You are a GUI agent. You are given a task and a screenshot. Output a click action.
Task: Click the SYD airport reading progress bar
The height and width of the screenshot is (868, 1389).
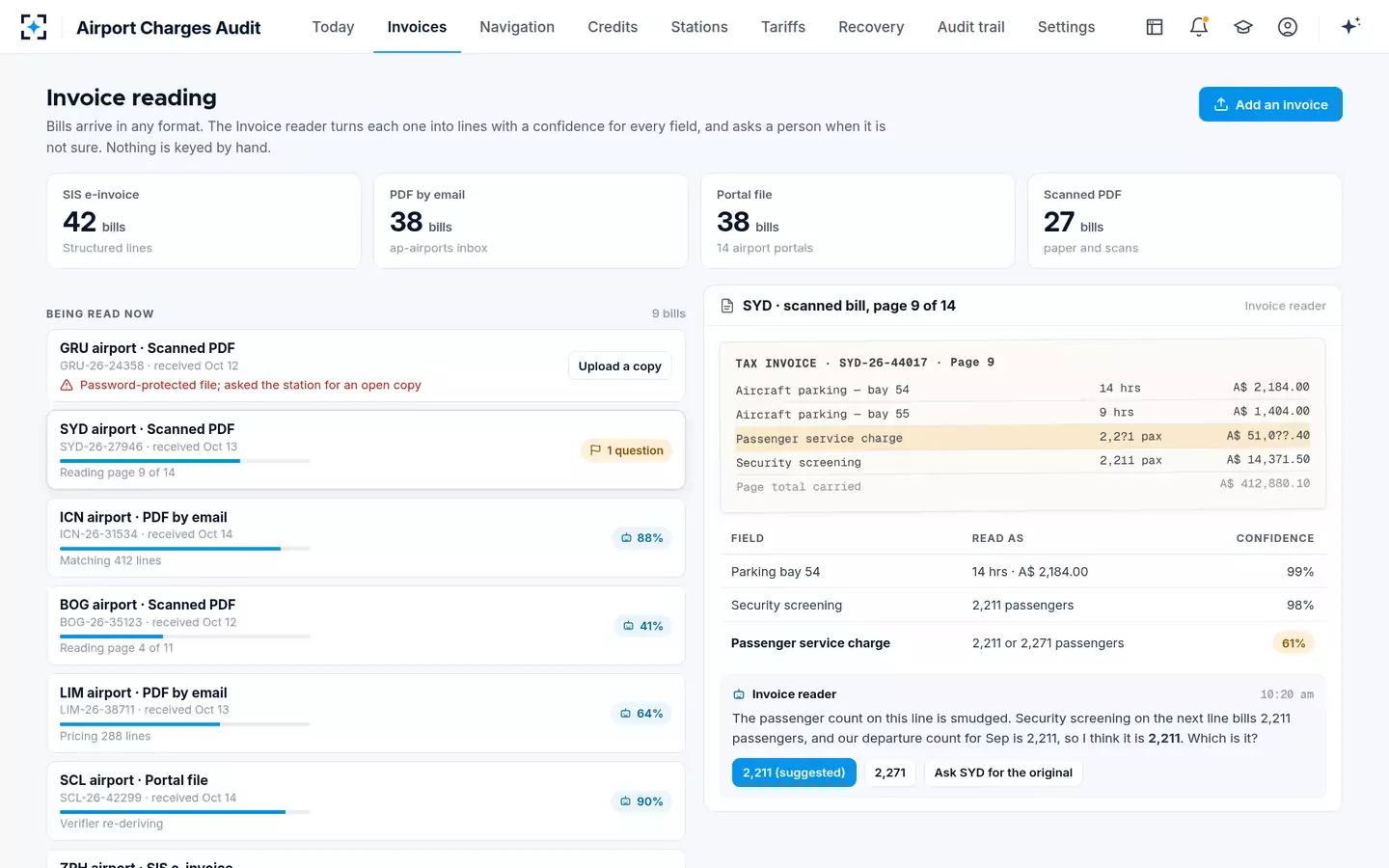point(185,461)
